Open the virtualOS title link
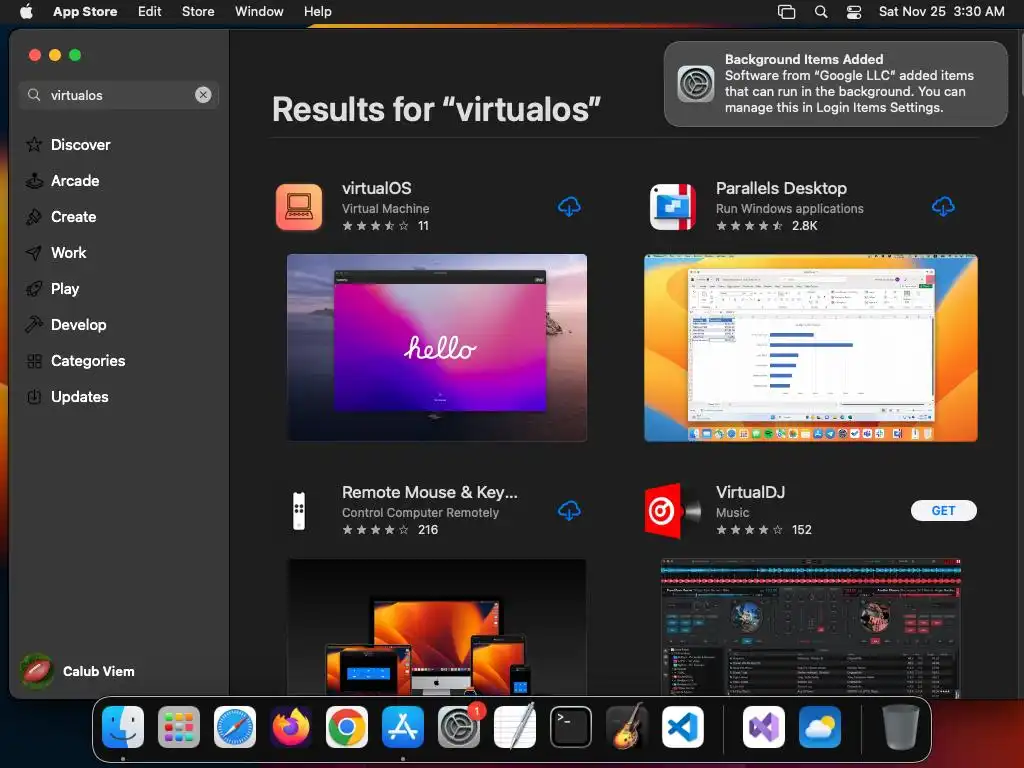 point(377,188)
